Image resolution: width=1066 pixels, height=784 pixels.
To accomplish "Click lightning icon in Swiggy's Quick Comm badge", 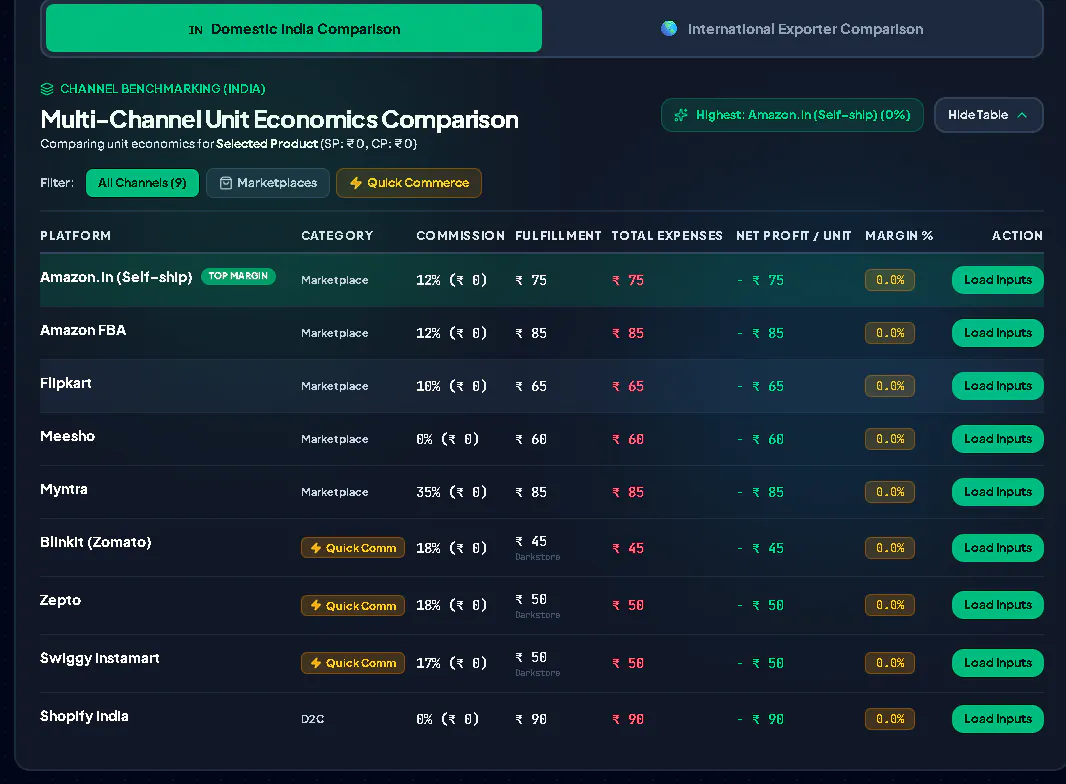I will pos(315,663).
